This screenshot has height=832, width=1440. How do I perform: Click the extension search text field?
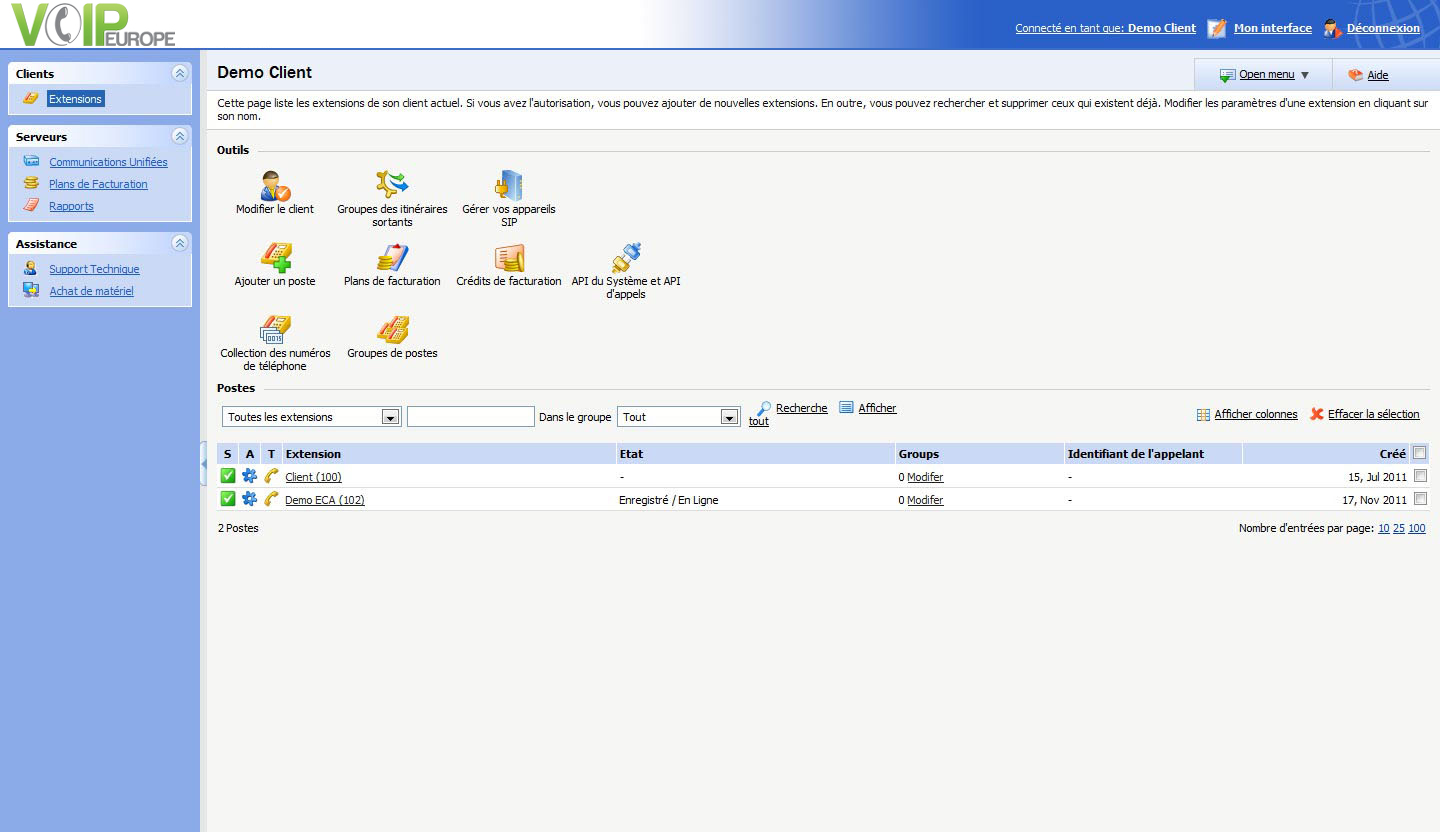click(x=470, y=417)
